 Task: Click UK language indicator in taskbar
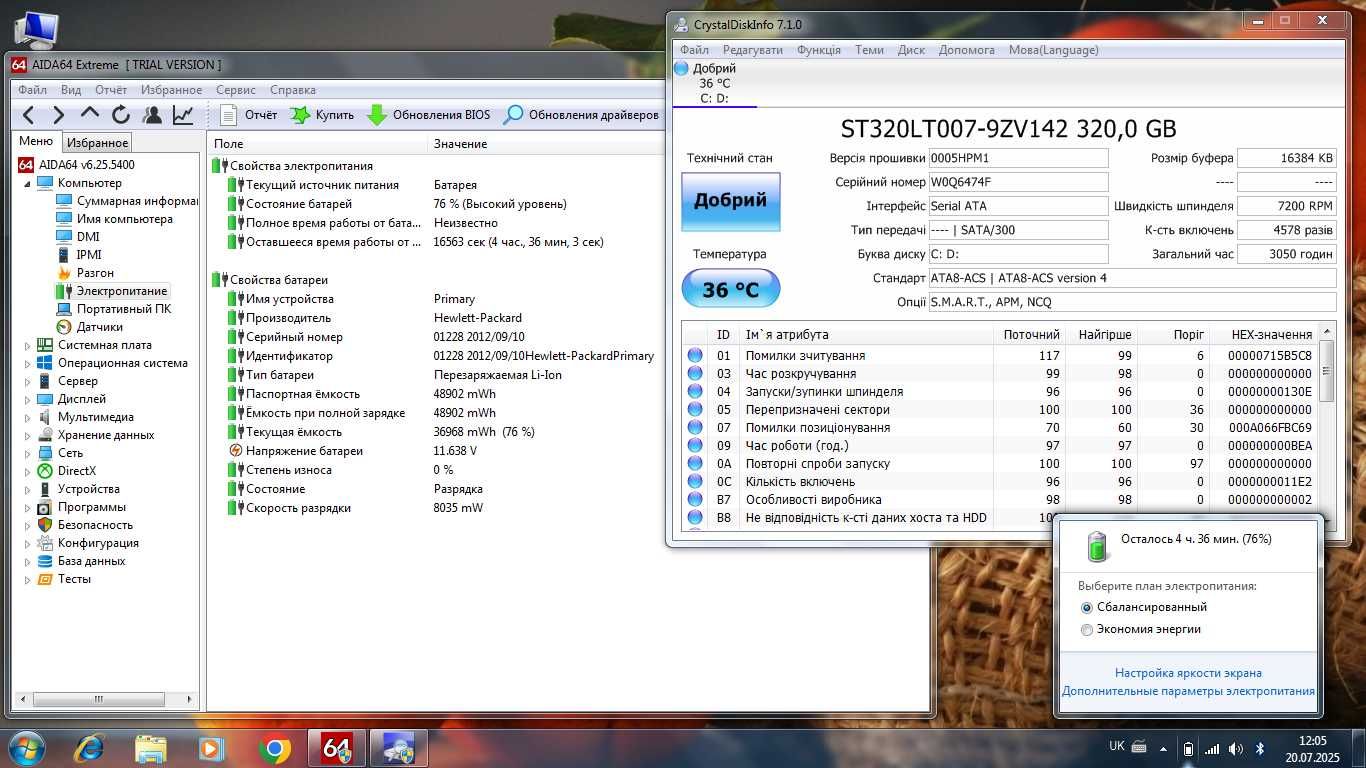pyautogui.click(x=1117, y=746)
